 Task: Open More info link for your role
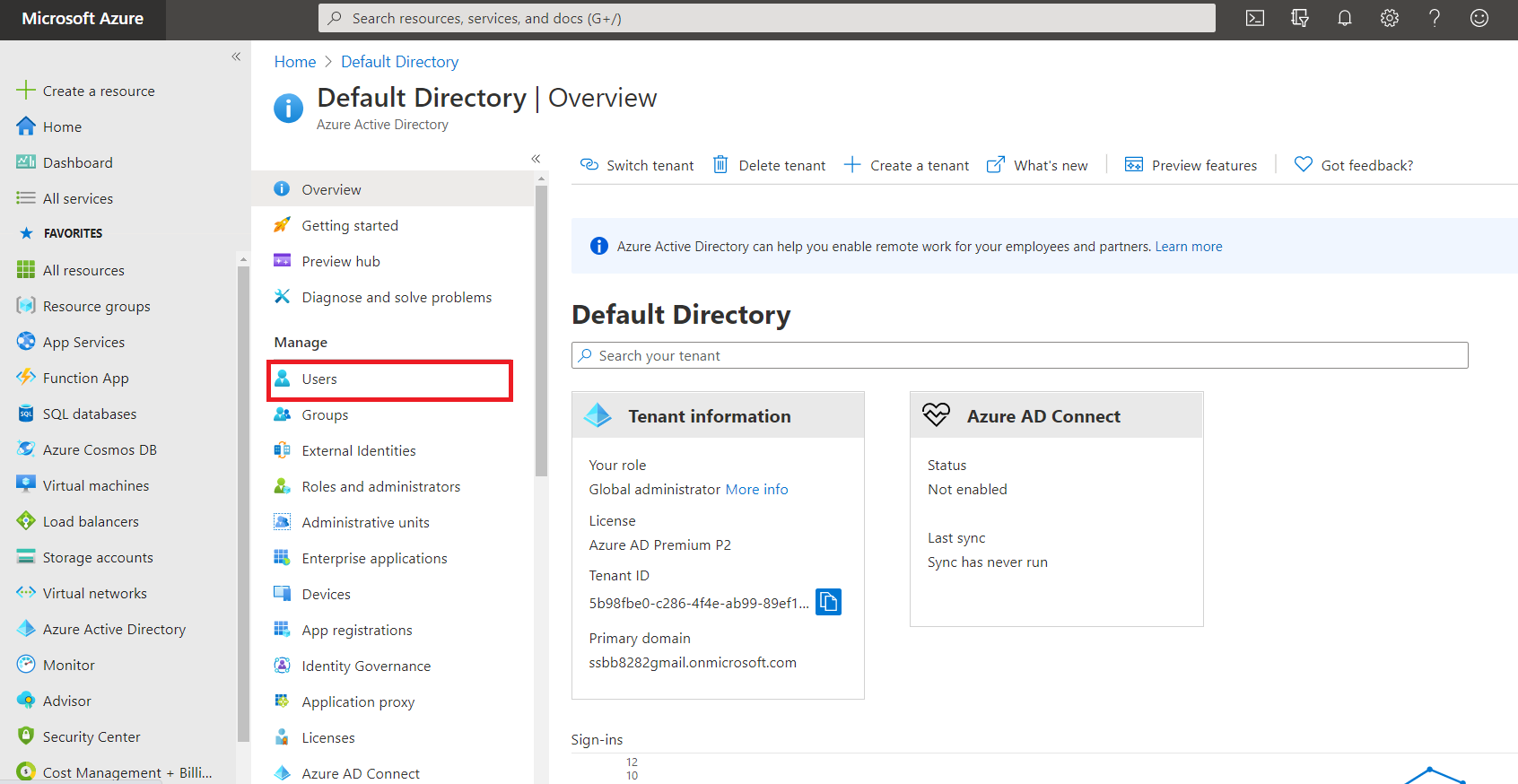pos(756,490)
